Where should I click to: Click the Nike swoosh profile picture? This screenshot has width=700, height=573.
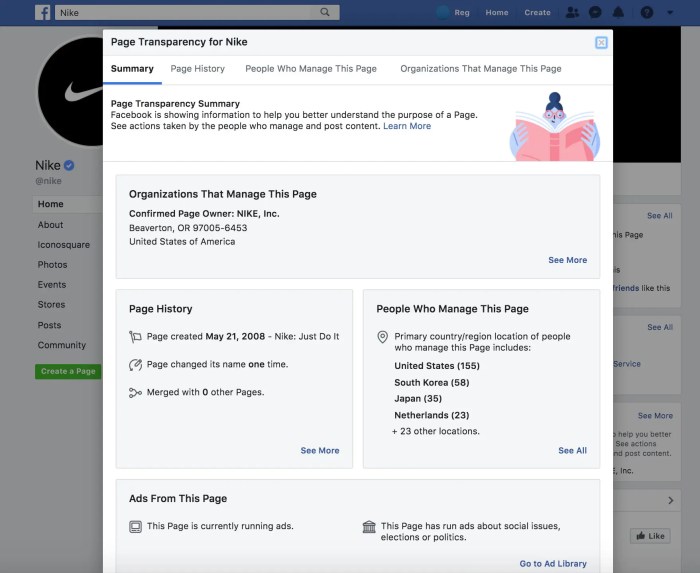[x=71, y=91]
